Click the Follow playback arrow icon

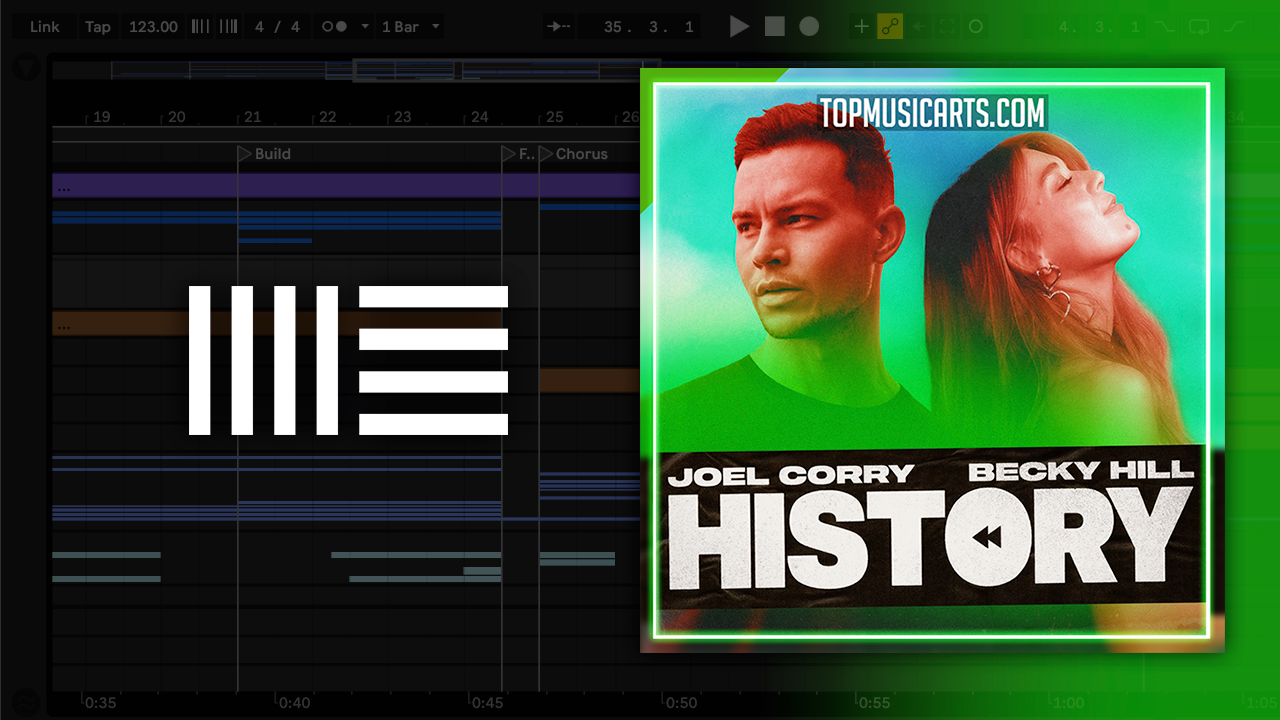coord(560,27)
